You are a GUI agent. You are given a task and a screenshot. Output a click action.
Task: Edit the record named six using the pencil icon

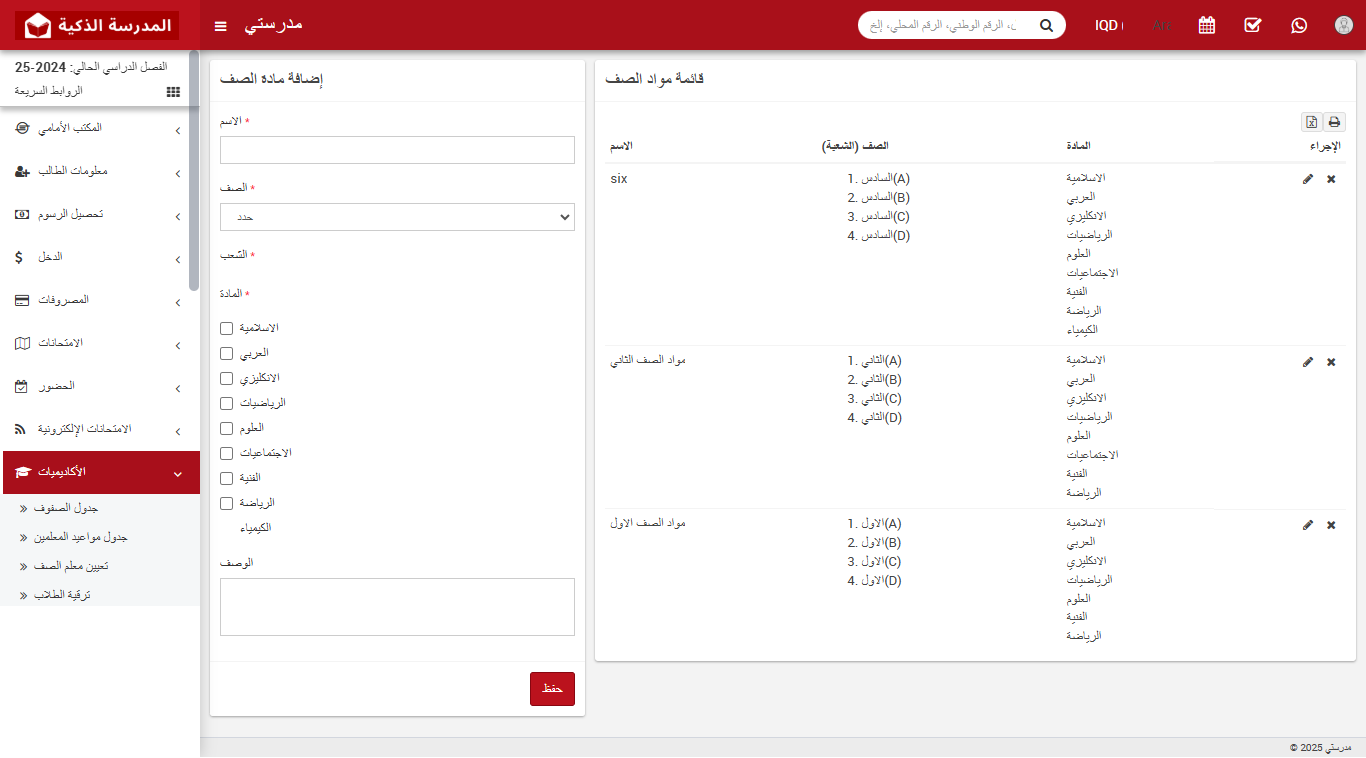1308,178
